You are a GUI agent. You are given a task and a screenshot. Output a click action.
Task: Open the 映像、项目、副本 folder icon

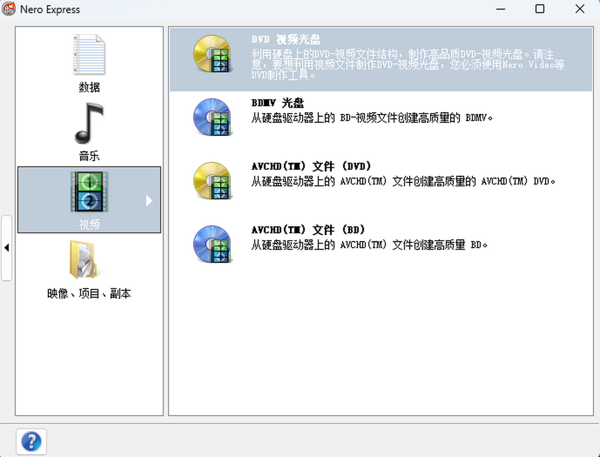tap(89, 261)
